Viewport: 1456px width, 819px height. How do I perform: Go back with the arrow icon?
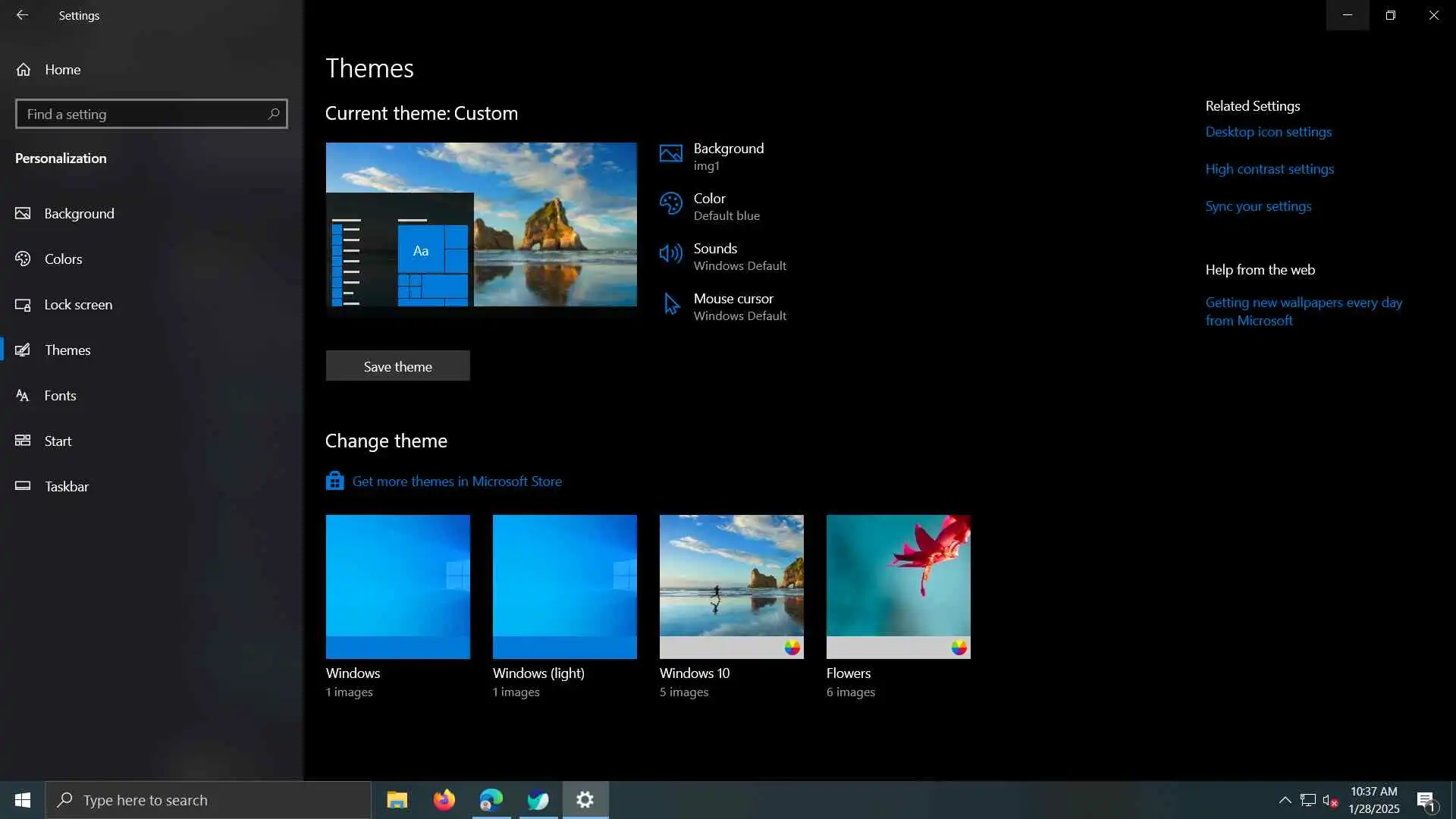tap(22, 15)
